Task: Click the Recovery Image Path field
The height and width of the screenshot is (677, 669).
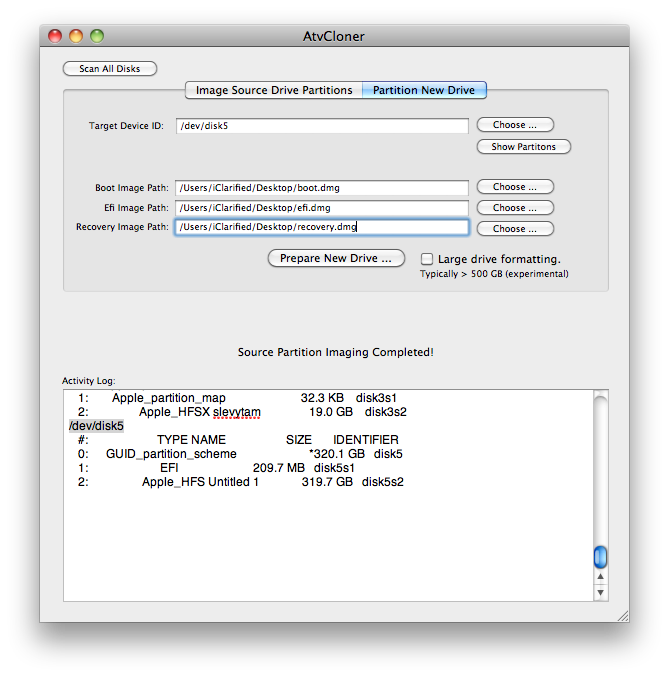Action: coord(321,228)
